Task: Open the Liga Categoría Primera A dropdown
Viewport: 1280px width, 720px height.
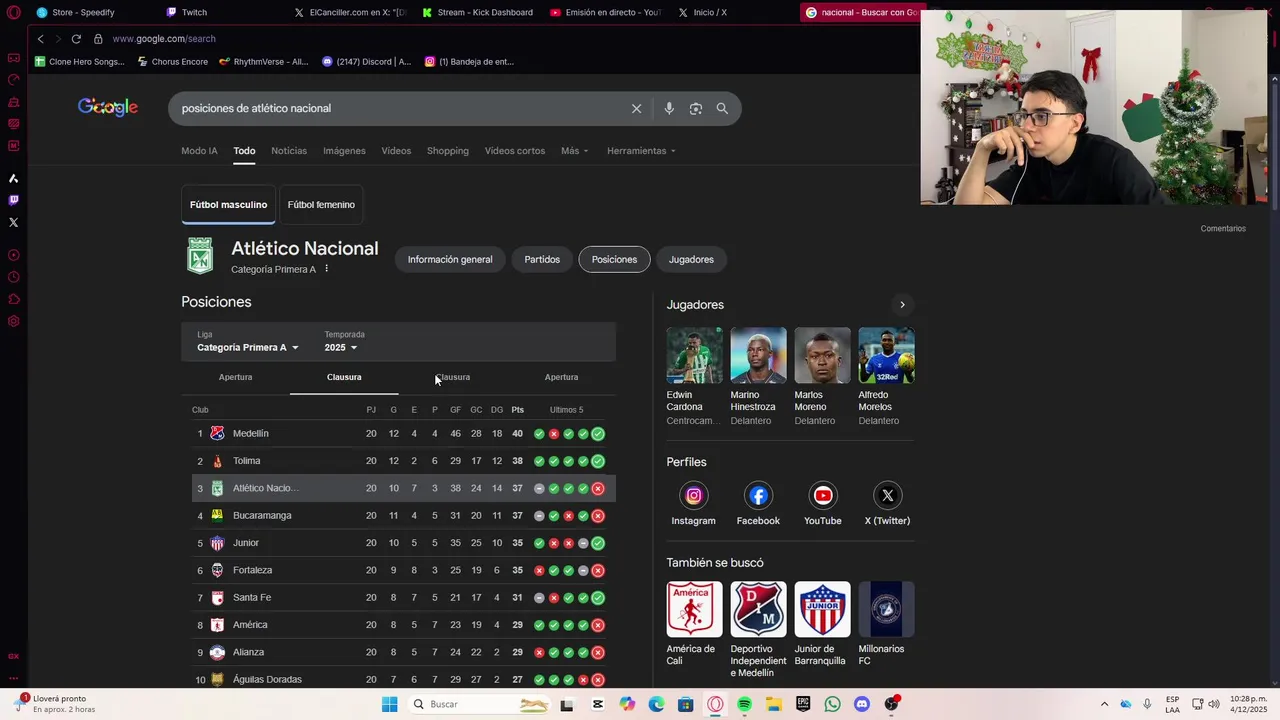Action: pyautogui.click(x=248, y=347)
